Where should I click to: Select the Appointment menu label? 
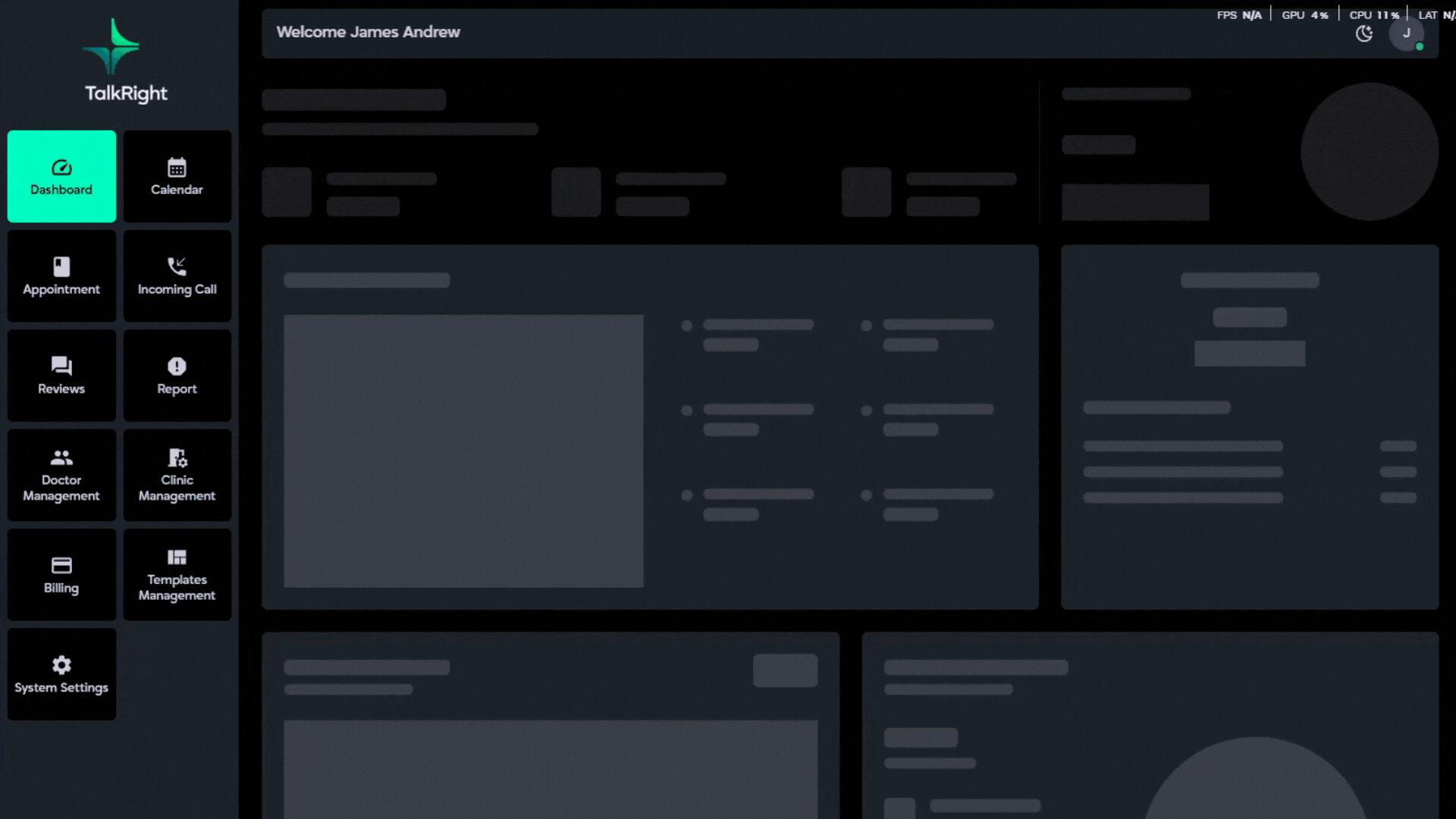pyautogui.click(x=61, y=290)
